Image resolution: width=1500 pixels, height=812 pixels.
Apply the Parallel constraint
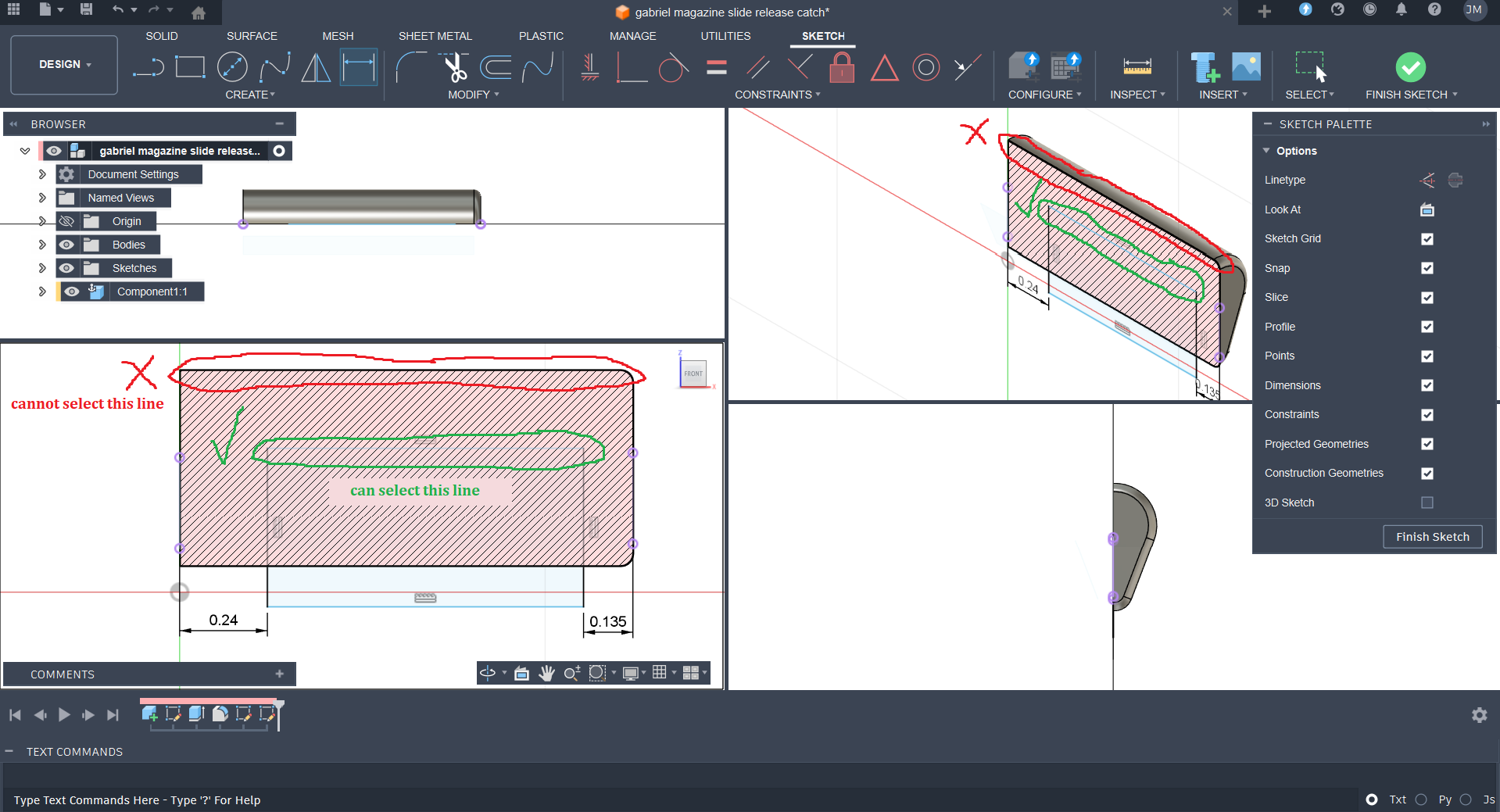[757, 67]
